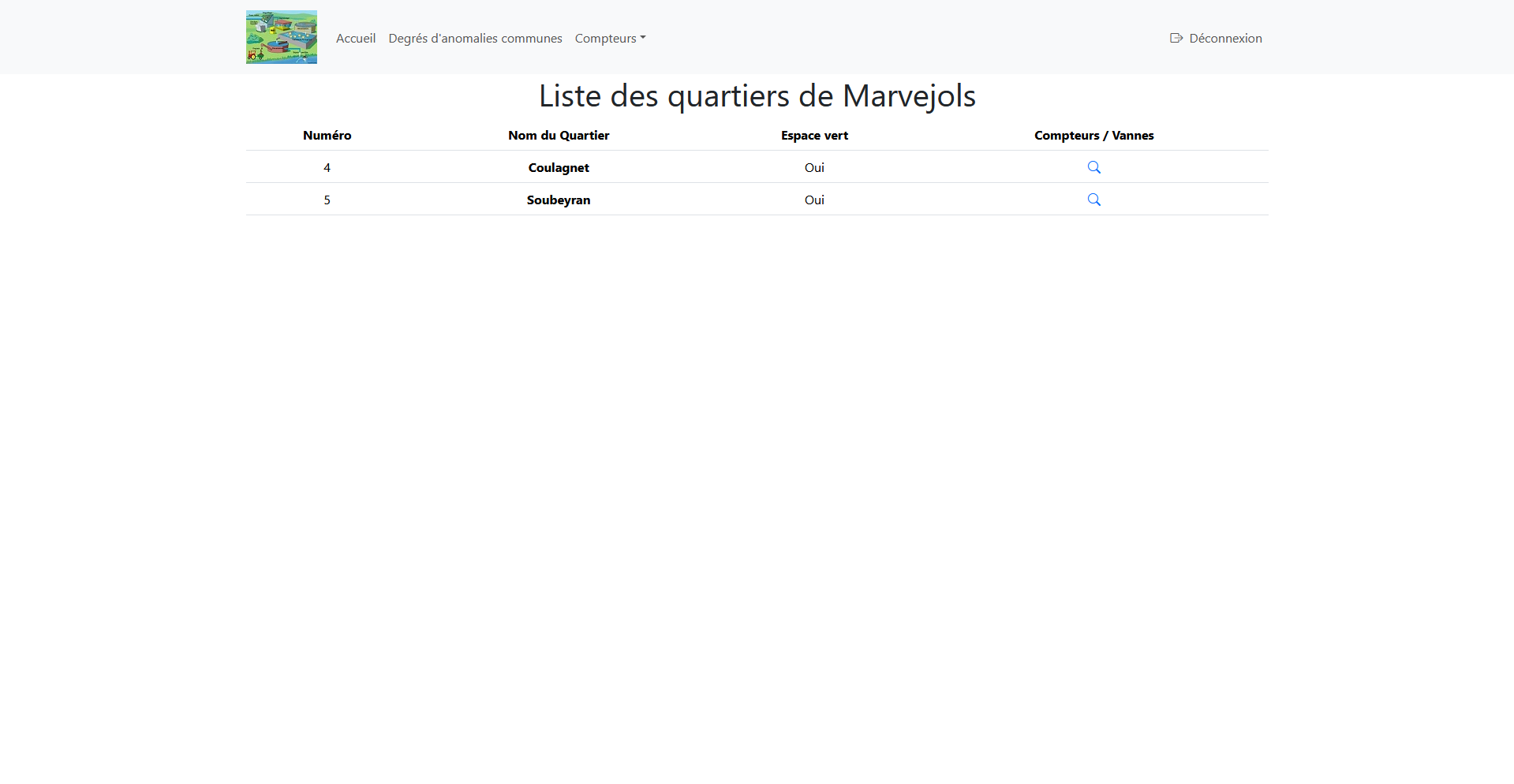This screenshot has height=784, width=1514.
Task: Click the magnifier icon for Soubeyran quartier
Action: (x=1093, y=200)
